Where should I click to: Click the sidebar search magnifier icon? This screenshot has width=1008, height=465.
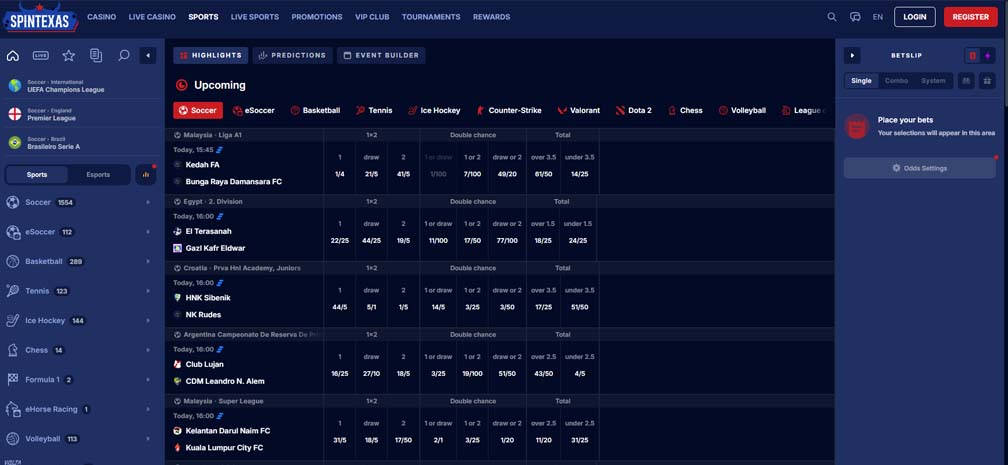click(x=124, y=55)
